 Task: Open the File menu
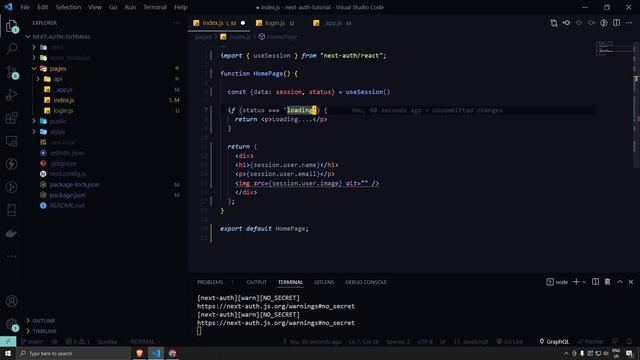click(25, 7)
